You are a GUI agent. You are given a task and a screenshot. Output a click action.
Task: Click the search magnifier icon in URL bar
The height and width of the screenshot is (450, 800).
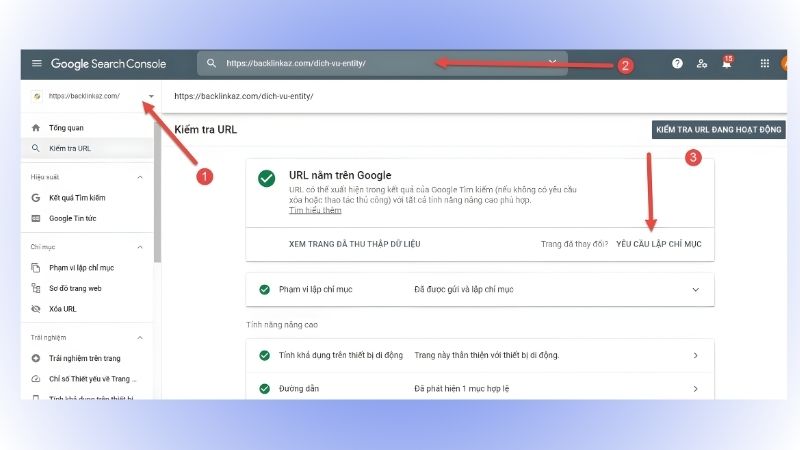pos(211,63)
